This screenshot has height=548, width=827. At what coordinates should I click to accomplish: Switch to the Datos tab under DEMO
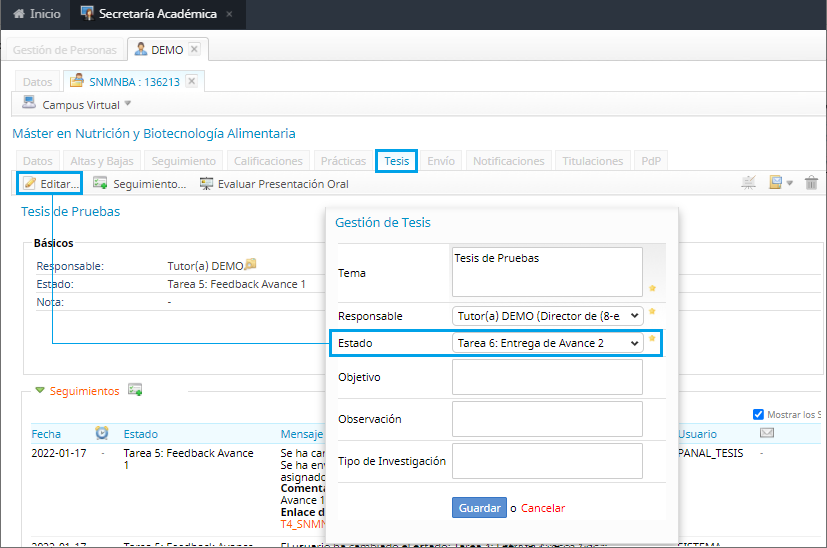point(37,82)
